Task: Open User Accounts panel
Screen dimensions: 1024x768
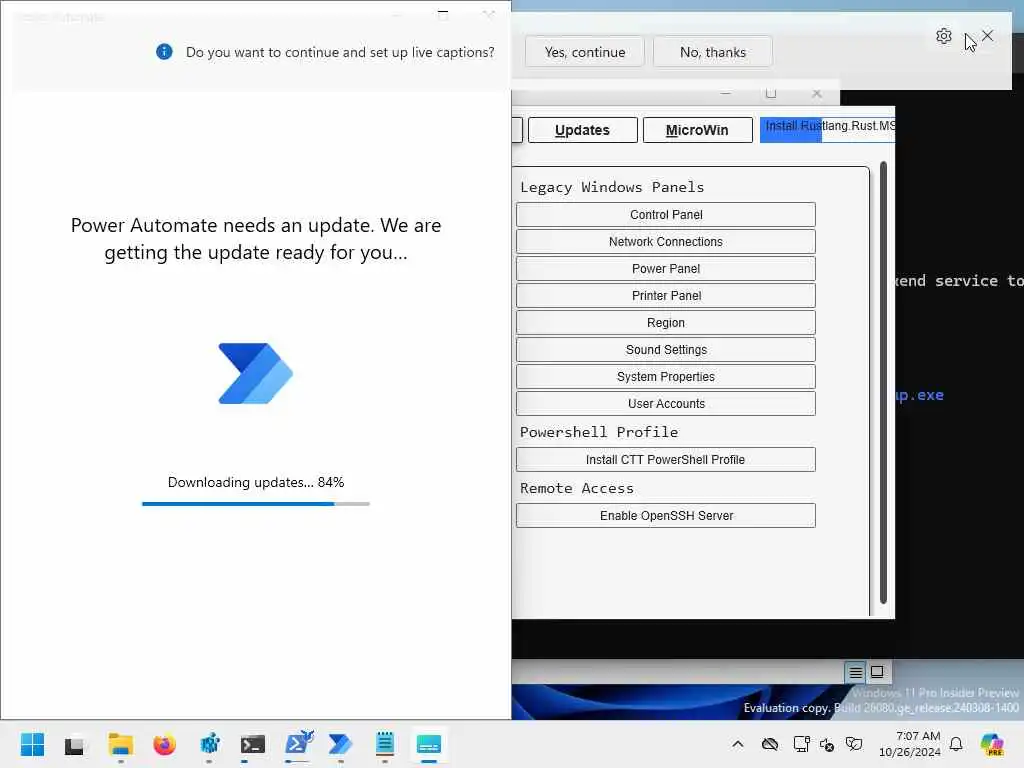Action: [665, 404]
